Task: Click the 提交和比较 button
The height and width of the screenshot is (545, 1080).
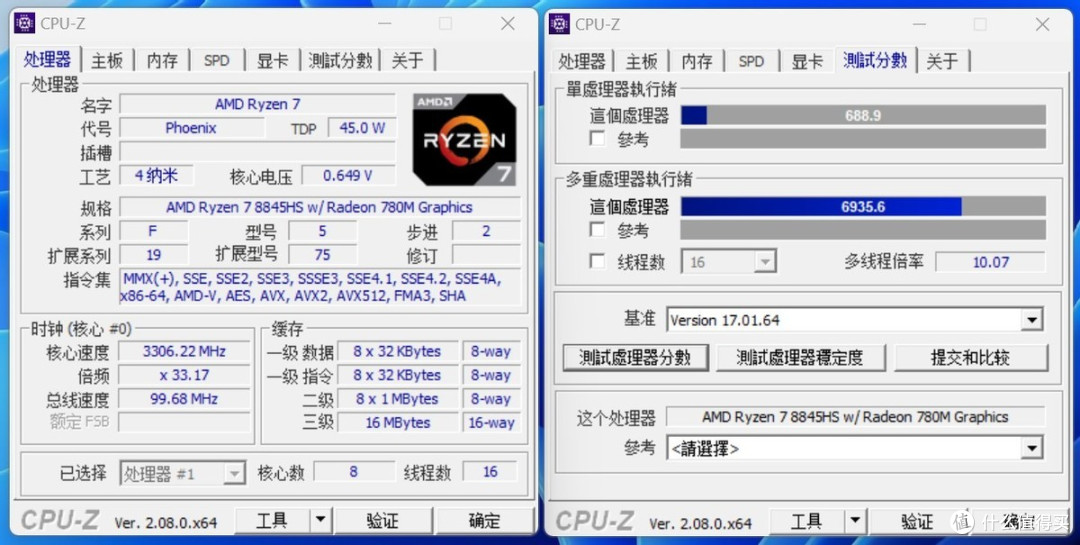Action: click(x=970, y=358)
